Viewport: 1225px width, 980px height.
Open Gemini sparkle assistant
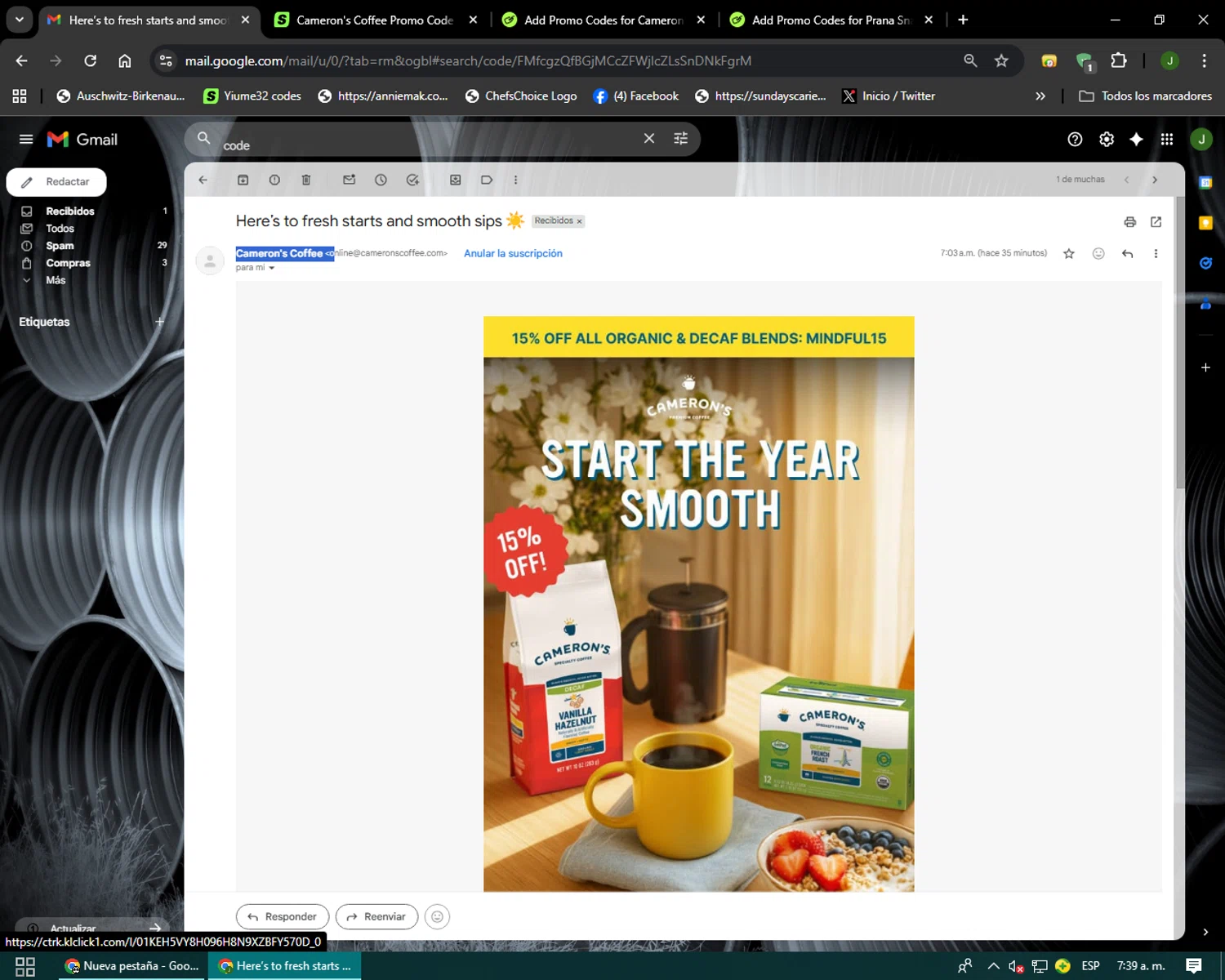(x=1136, y=139)
